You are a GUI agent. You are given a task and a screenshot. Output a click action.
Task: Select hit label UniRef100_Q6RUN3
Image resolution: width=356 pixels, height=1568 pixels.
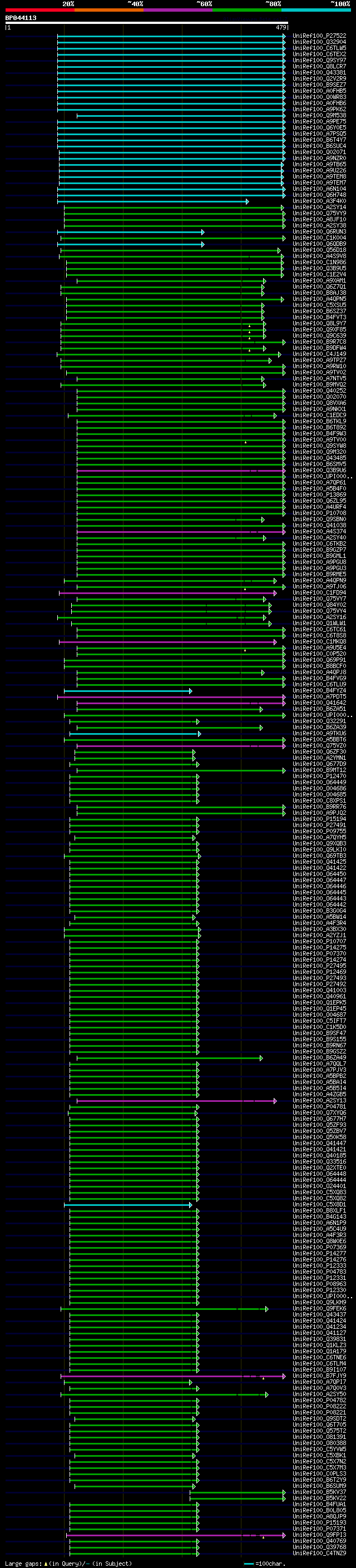[x=319, y=232]
